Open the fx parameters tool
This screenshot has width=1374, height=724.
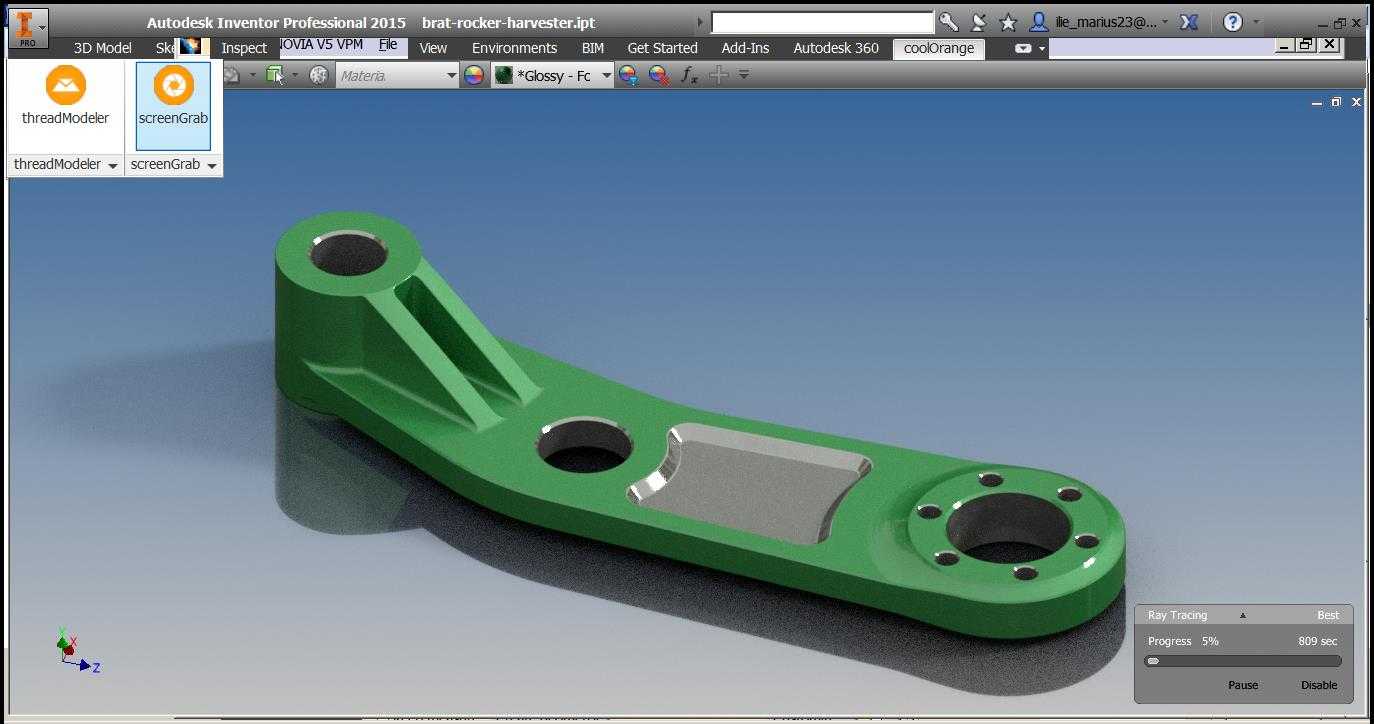click(x=689, y=75)
